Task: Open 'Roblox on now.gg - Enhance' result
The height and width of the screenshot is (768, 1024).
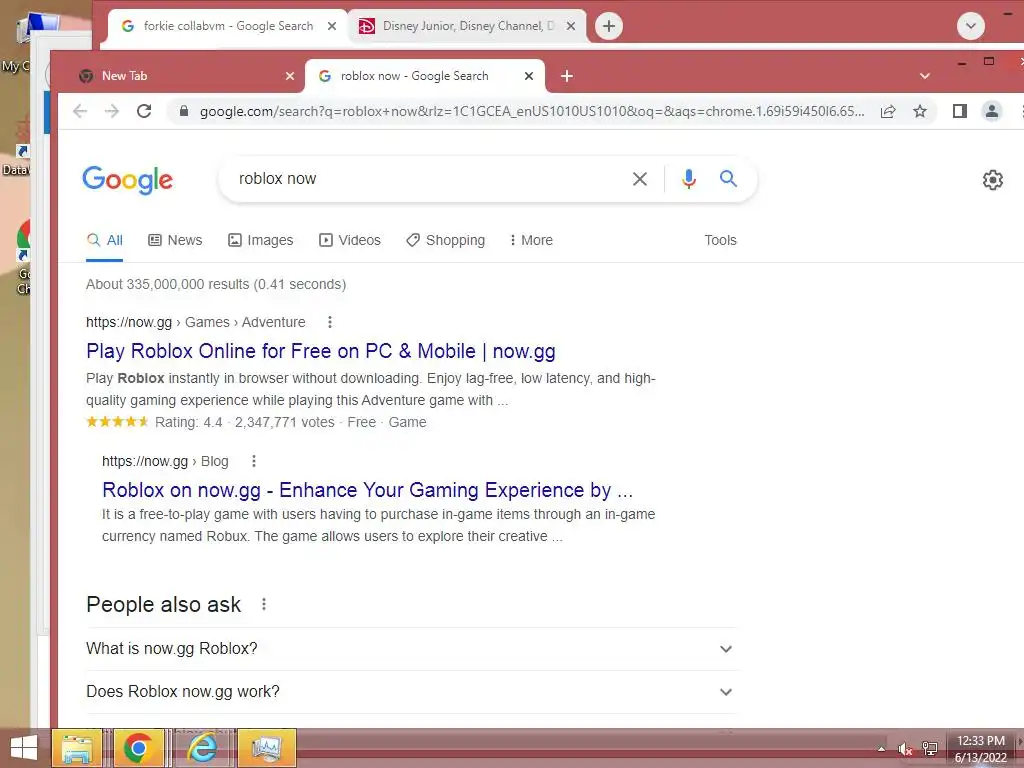Action: (368, 490)
